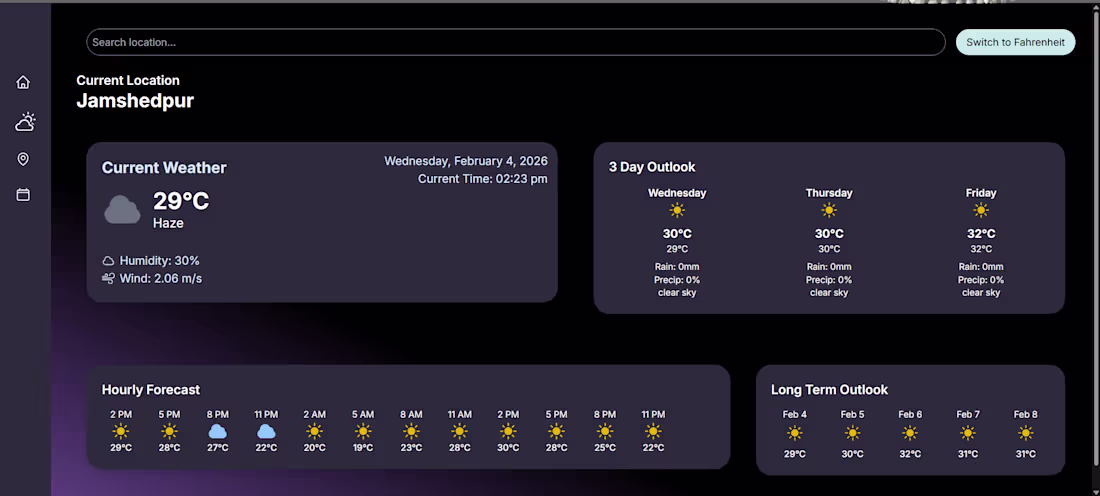Click the 29°C temperature under Feb 4
Viewport: 1100px width, 496px height.
pyautogui.click(x=795, y=454)
